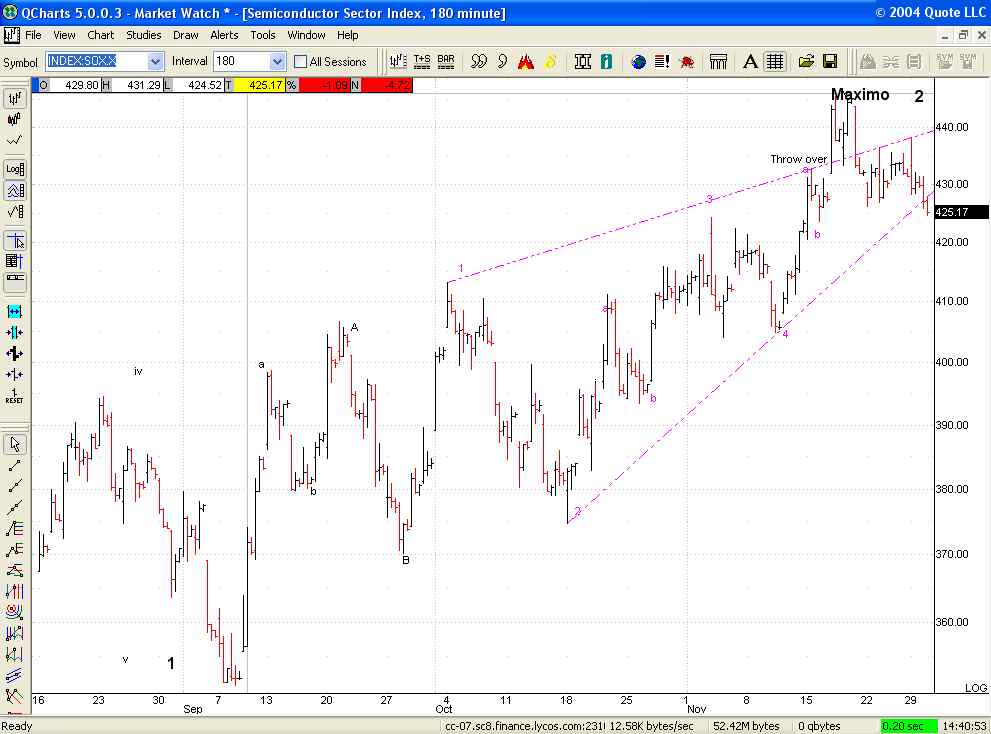Select the Fibonacci time zones tool

click(x=15, y=591)
